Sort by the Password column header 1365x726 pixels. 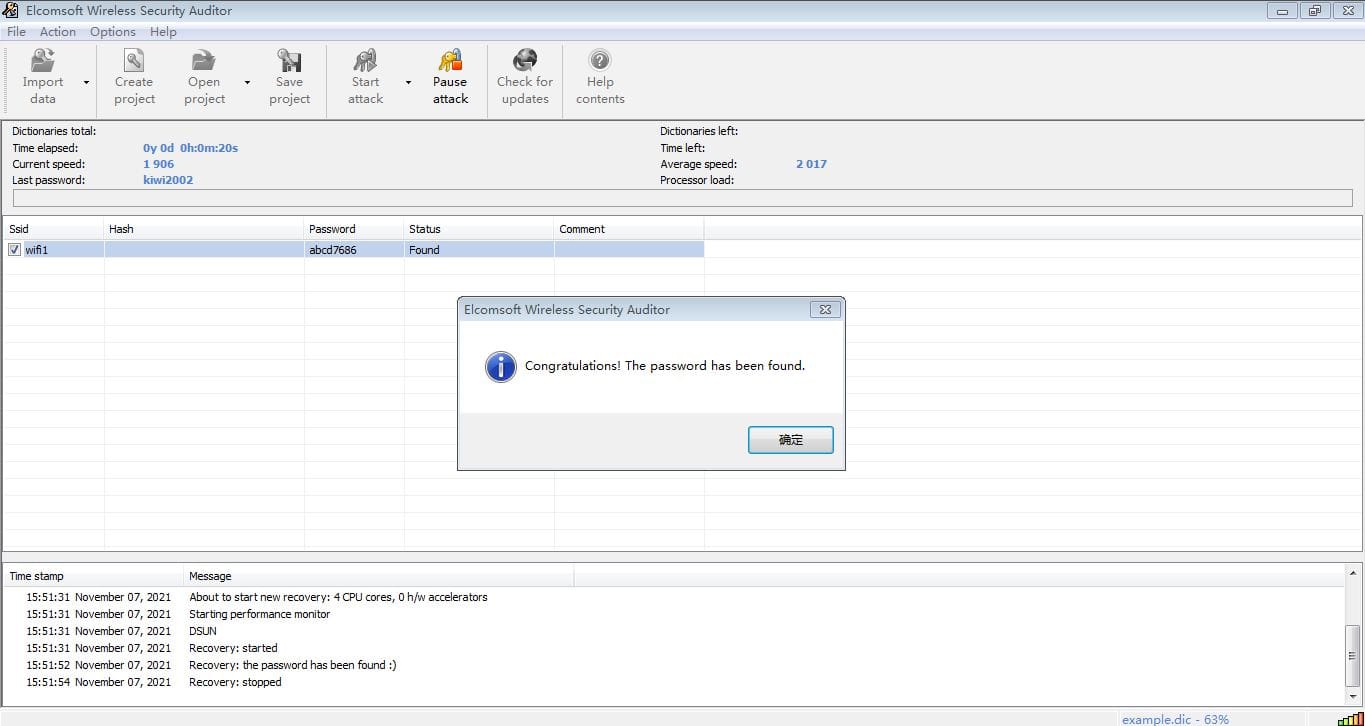point(354,229)
